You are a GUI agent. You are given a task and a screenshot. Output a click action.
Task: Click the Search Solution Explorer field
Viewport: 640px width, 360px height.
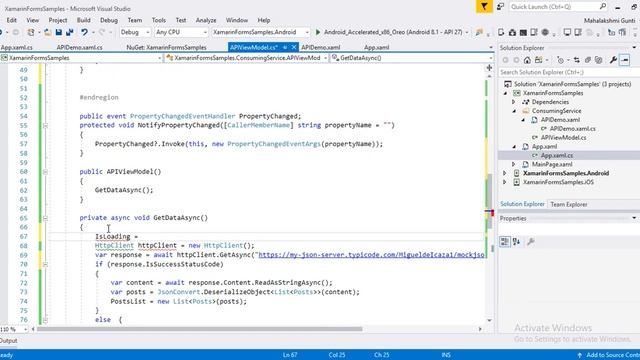pos(569,72)
